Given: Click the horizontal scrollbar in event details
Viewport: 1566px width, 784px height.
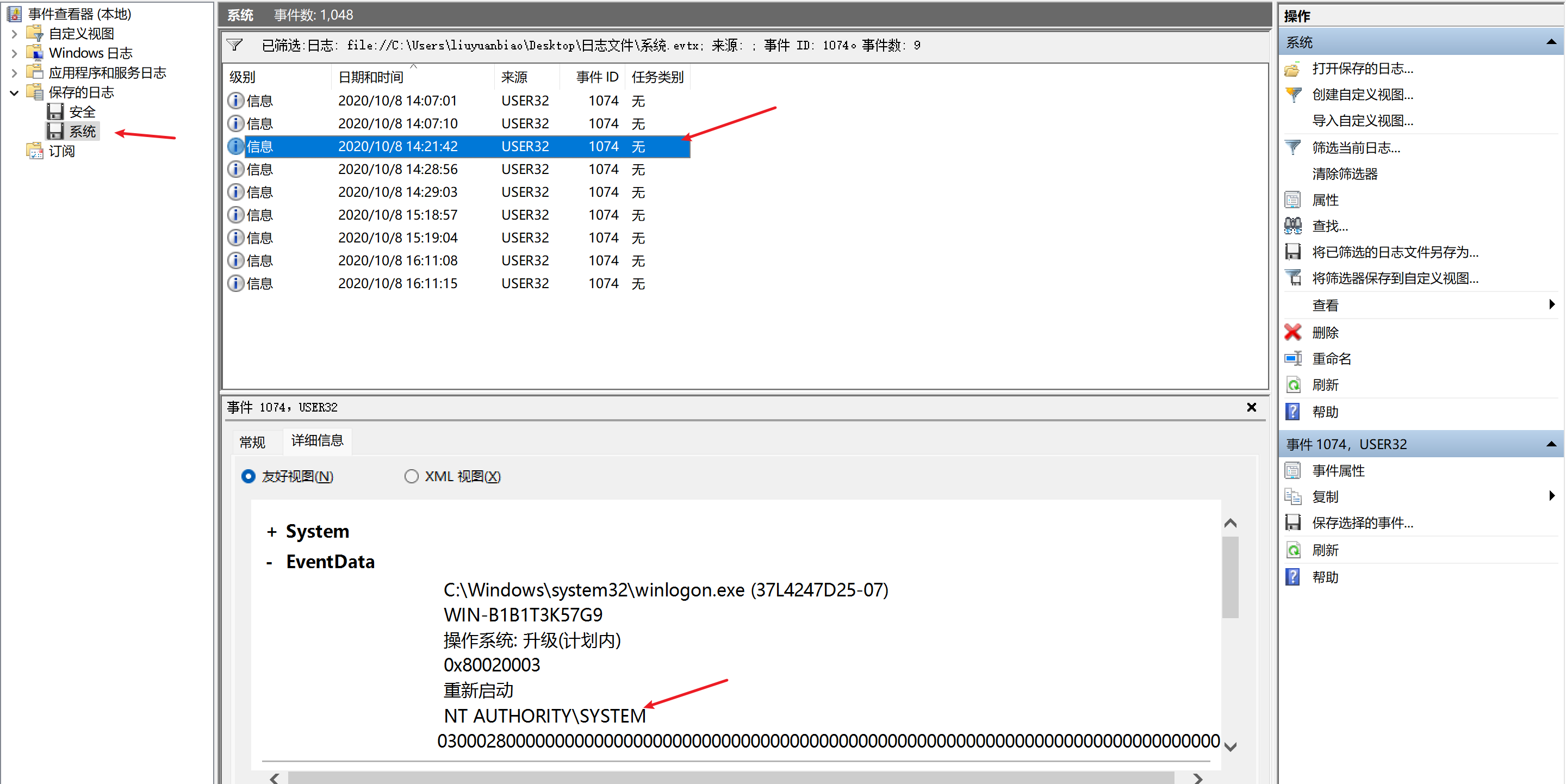Looking at the screenshot, I should click(730, 778).
